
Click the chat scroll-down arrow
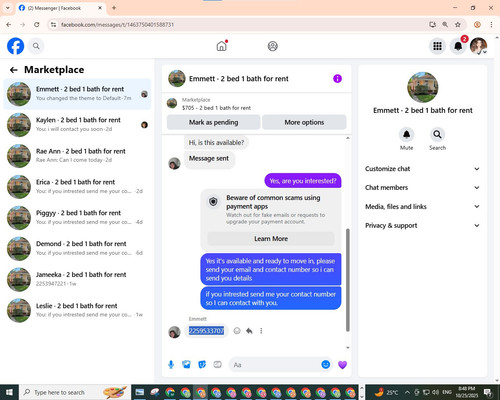[348, 347]
